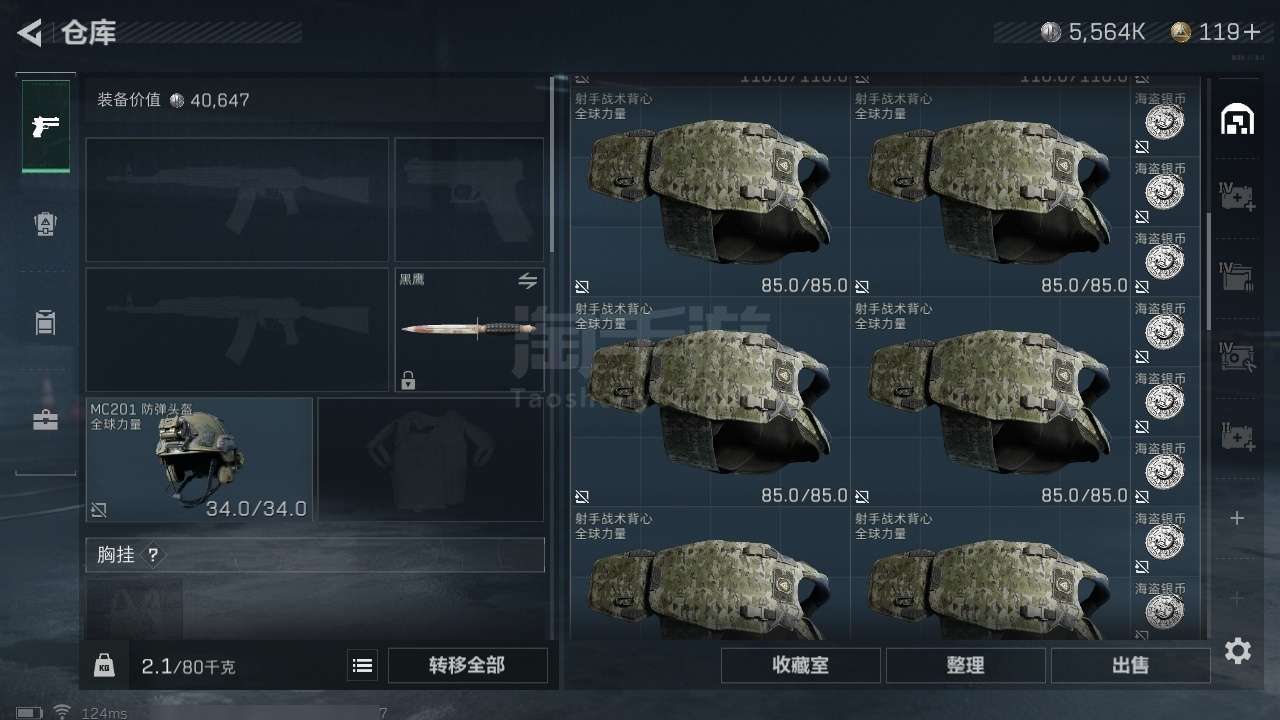This screenshot has width=1280, height=720.
Task: Swap the 黑鹰 knife using arrows icon
Action: [527, 280]
